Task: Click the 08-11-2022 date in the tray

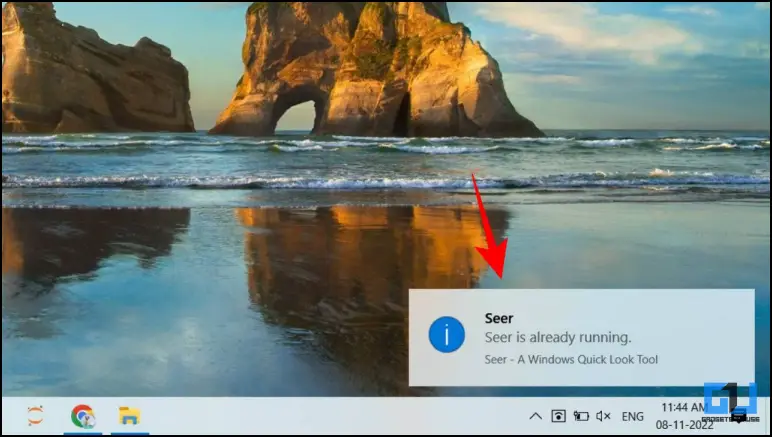Action: click(684, 425)
